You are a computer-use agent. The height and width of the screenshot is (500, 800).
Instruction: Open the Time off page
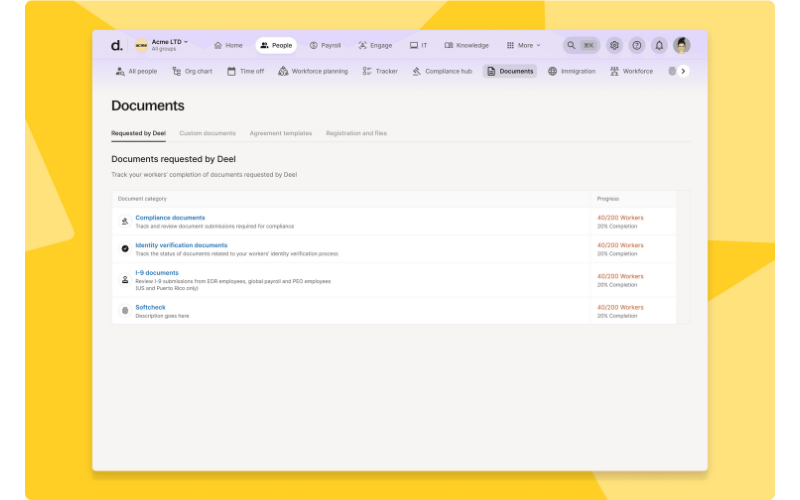(x=245, y=71)
